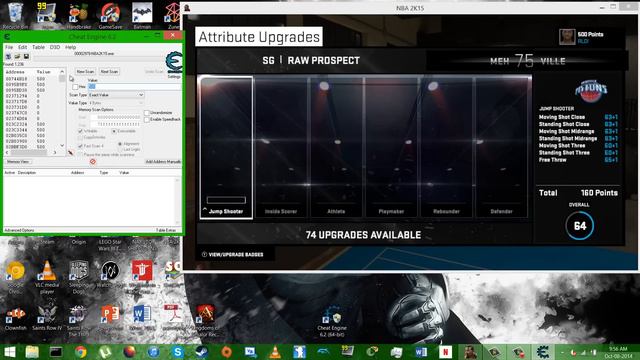The height and width of the screenshot is (360, 640).
Task: Enable Speedhack checkbox
Action: click(x=147, y=119)
